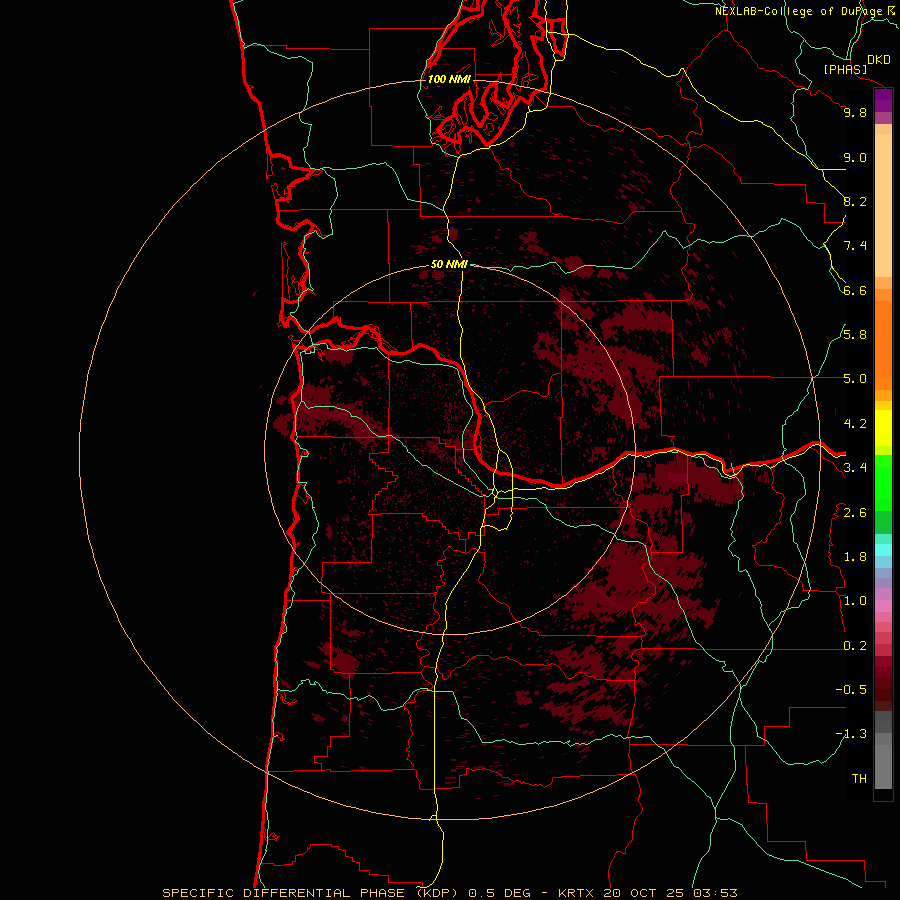Screen dimensions: 900x900
Task: Click the 9.8 value on the color scale
Action: click(x=855, y=112)
